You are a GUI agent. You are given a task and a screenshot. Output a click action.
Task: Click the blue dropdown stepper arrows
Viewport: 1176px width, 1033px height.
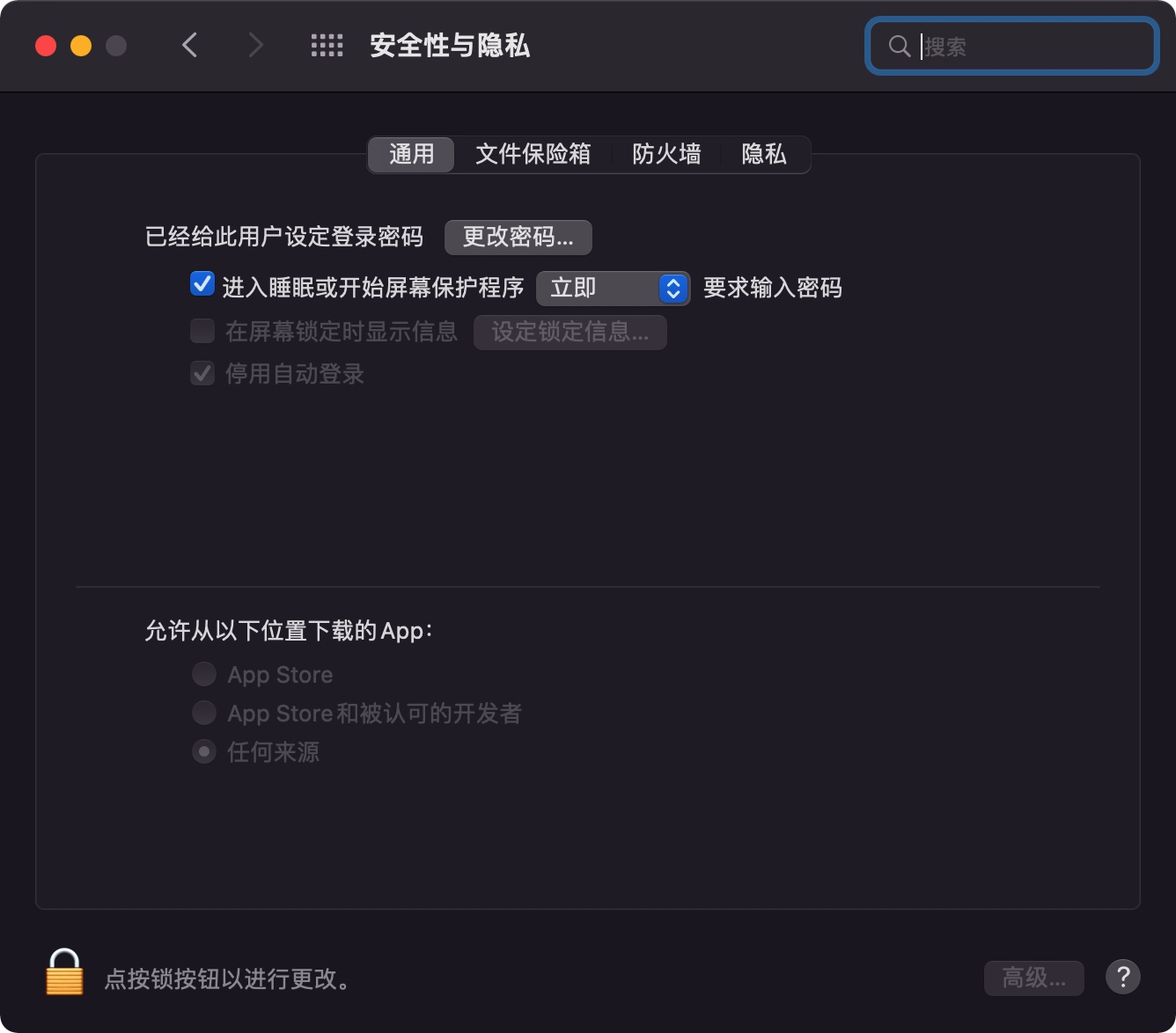coord(673,288)
